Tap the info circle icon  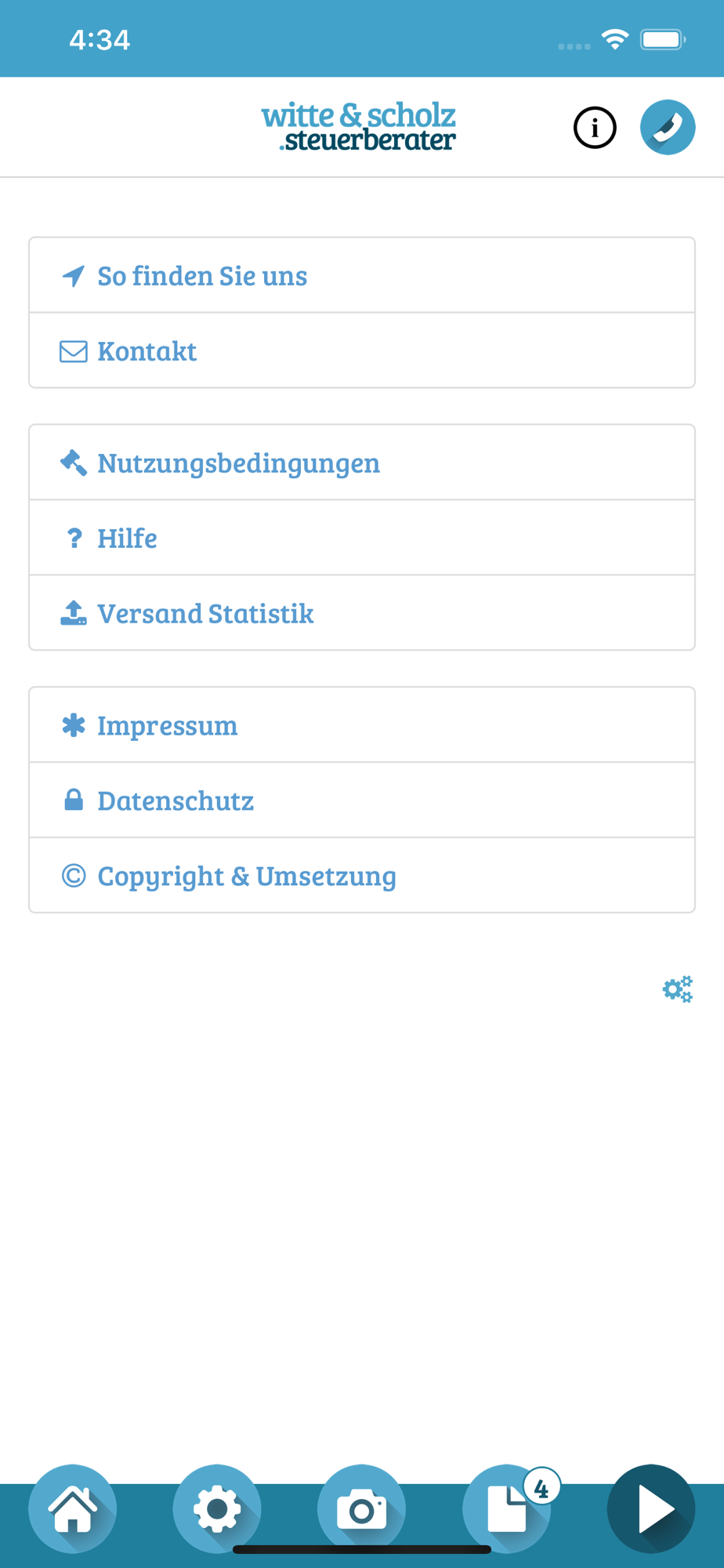[595, 127]
